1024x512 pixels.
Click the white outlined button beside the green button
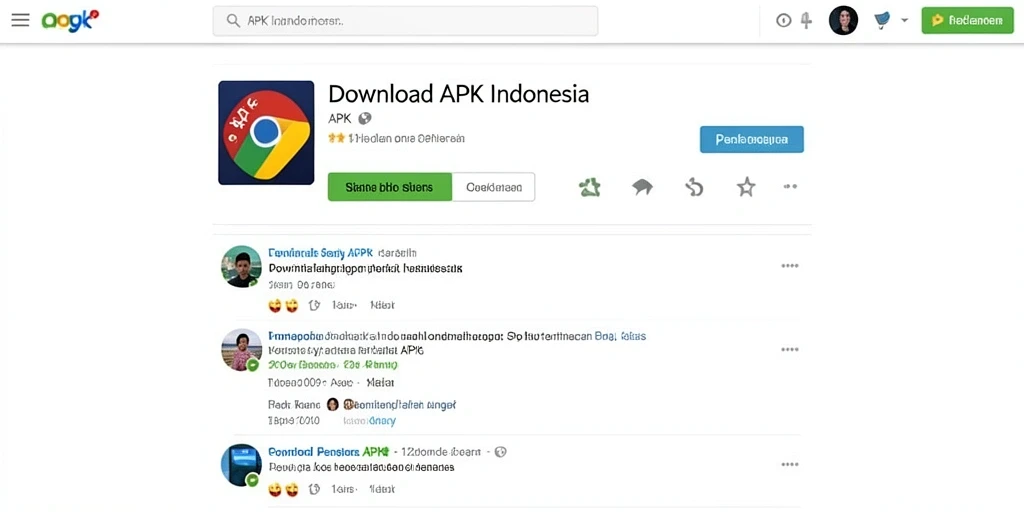[x=494, y=187]
